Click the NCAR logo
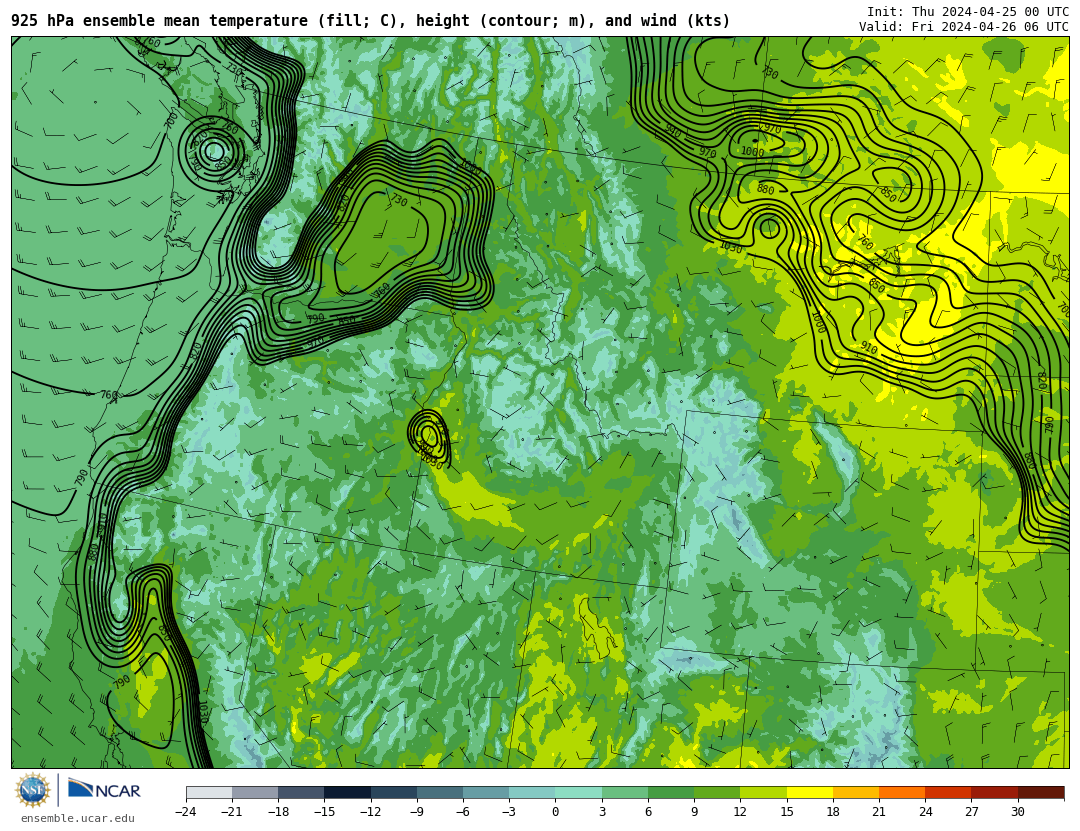The width and height of the screenshot is (1080, 831). [x=104, y=789]
